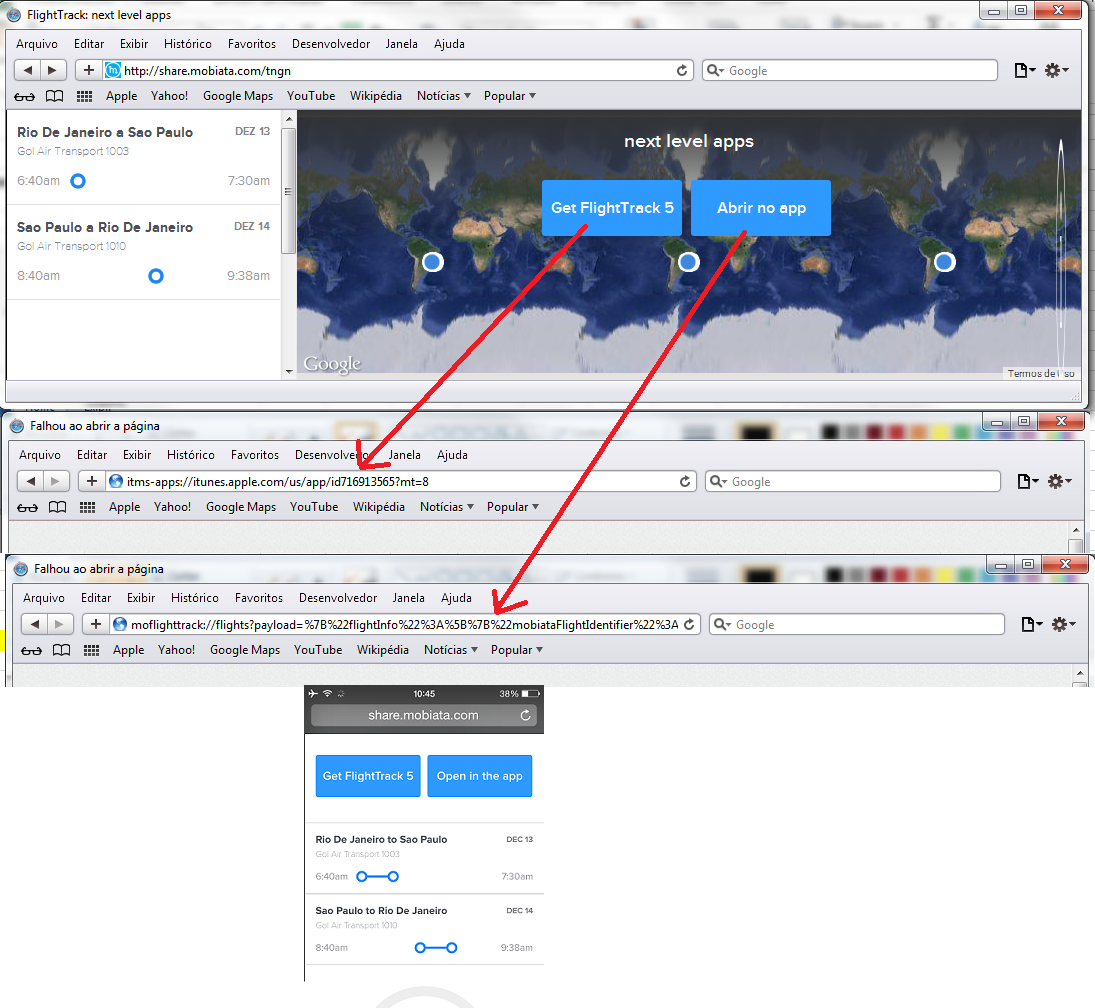
Task: Go back in the FlightTrack Safari window
Action: [x=28, y=70]
